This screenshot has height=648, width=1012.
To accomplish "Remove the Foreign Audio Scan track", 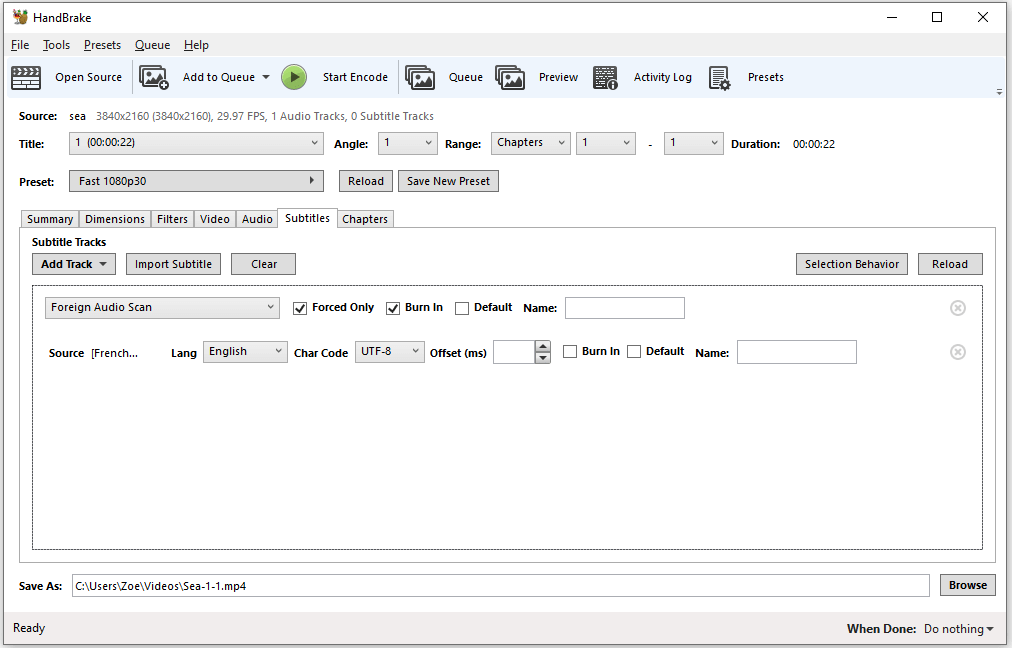I will tap(957, 308).
